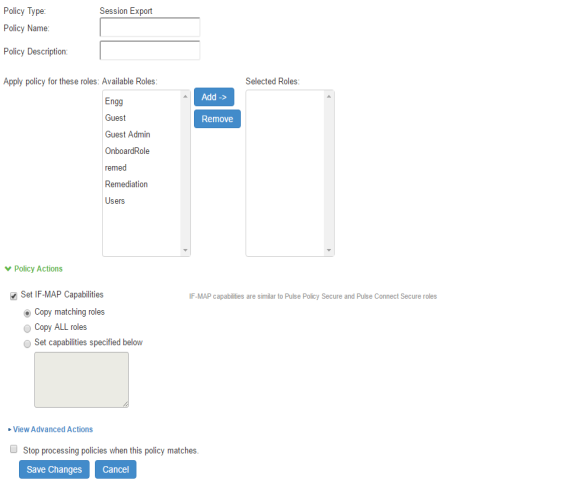Select Copy matching roles radio button
The width and height of the screenshot is (576, 480).
tap(27, 313)
